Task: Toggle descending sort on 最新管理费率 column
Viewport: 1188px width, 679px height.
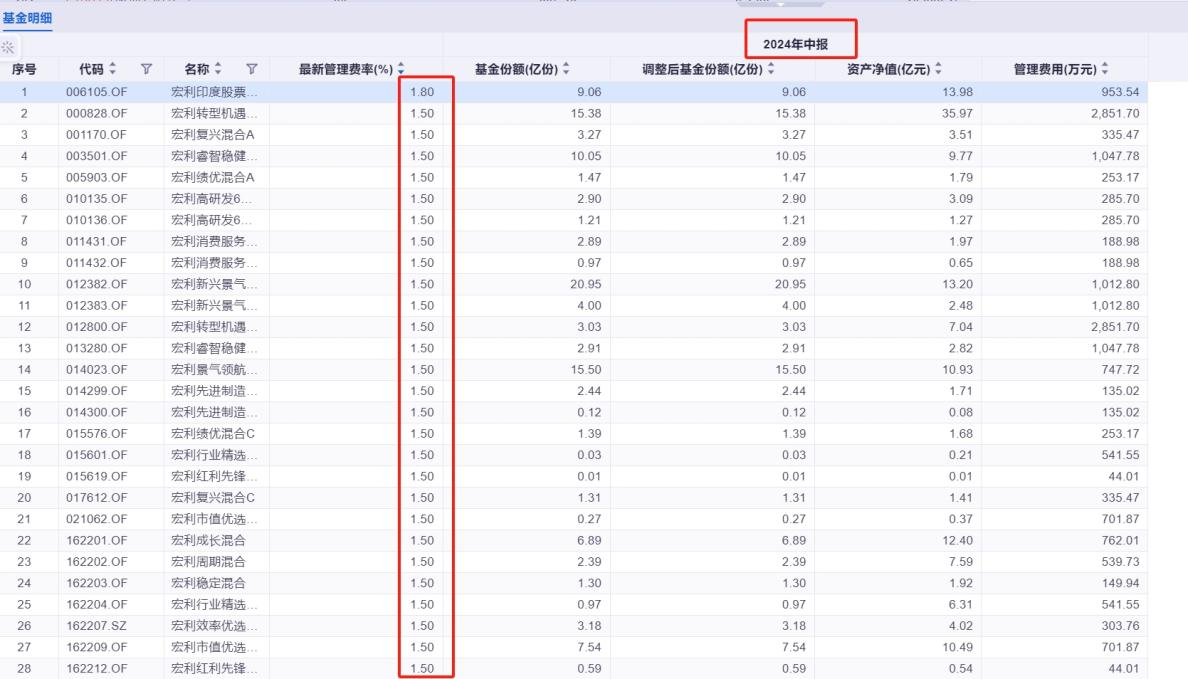Action: (400, 72)
